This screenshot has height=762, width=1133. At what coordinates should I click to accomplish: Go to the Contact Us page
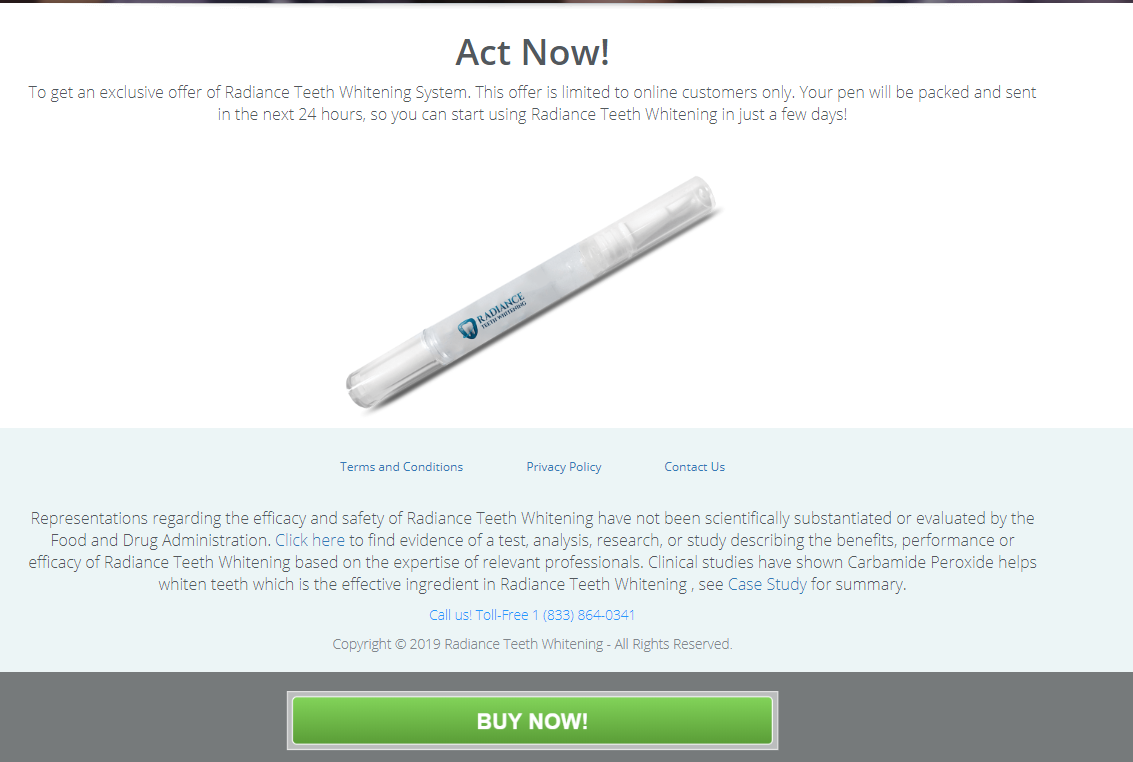pos(694,467)
